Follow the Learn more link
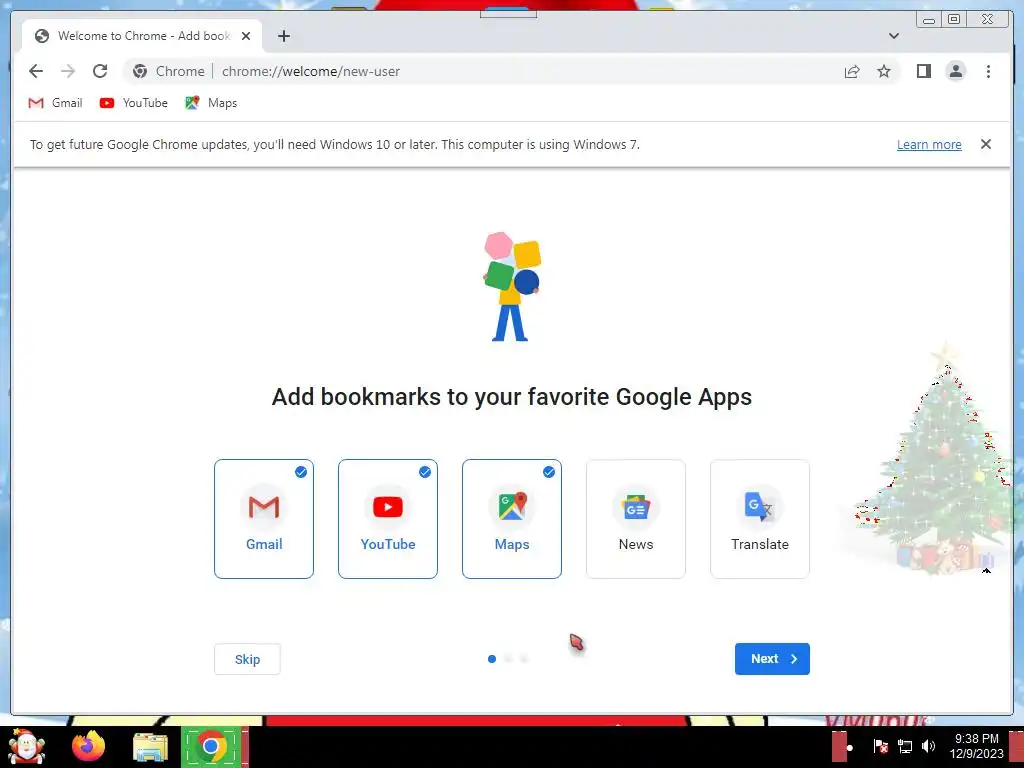Screen dimensions: 1024x768 929,144
